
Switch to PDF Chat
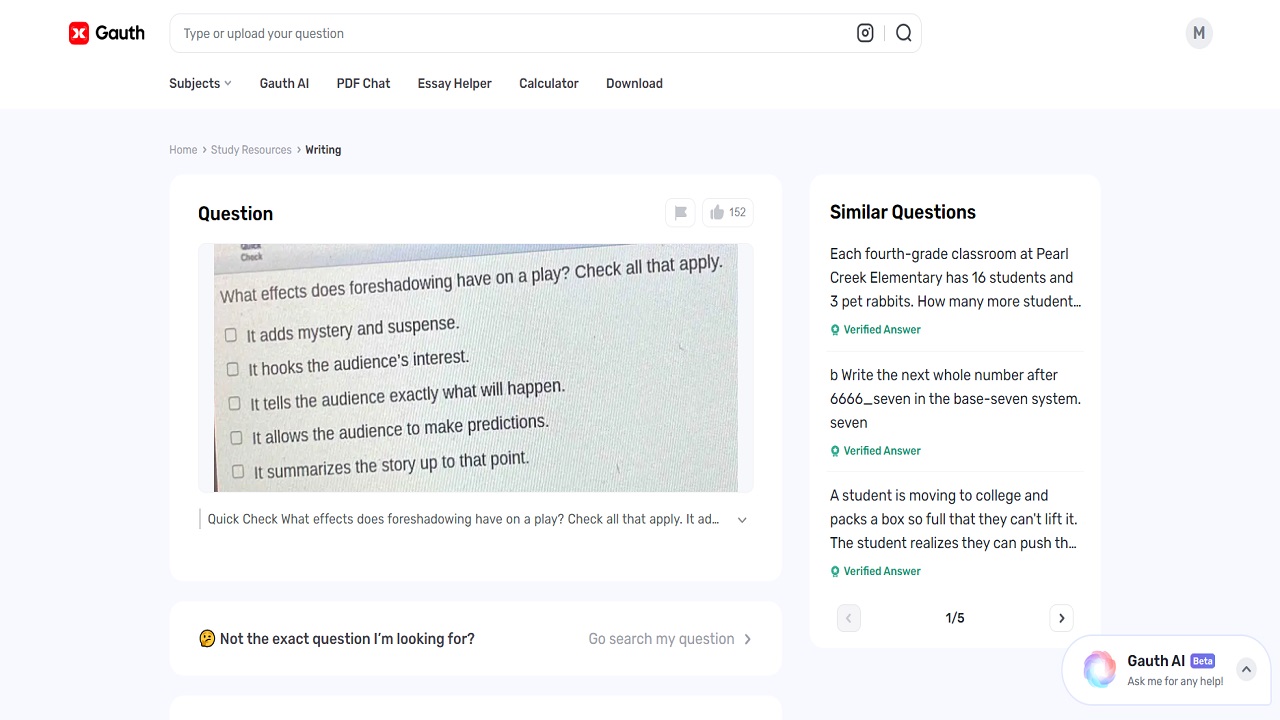tap(363, 83)
